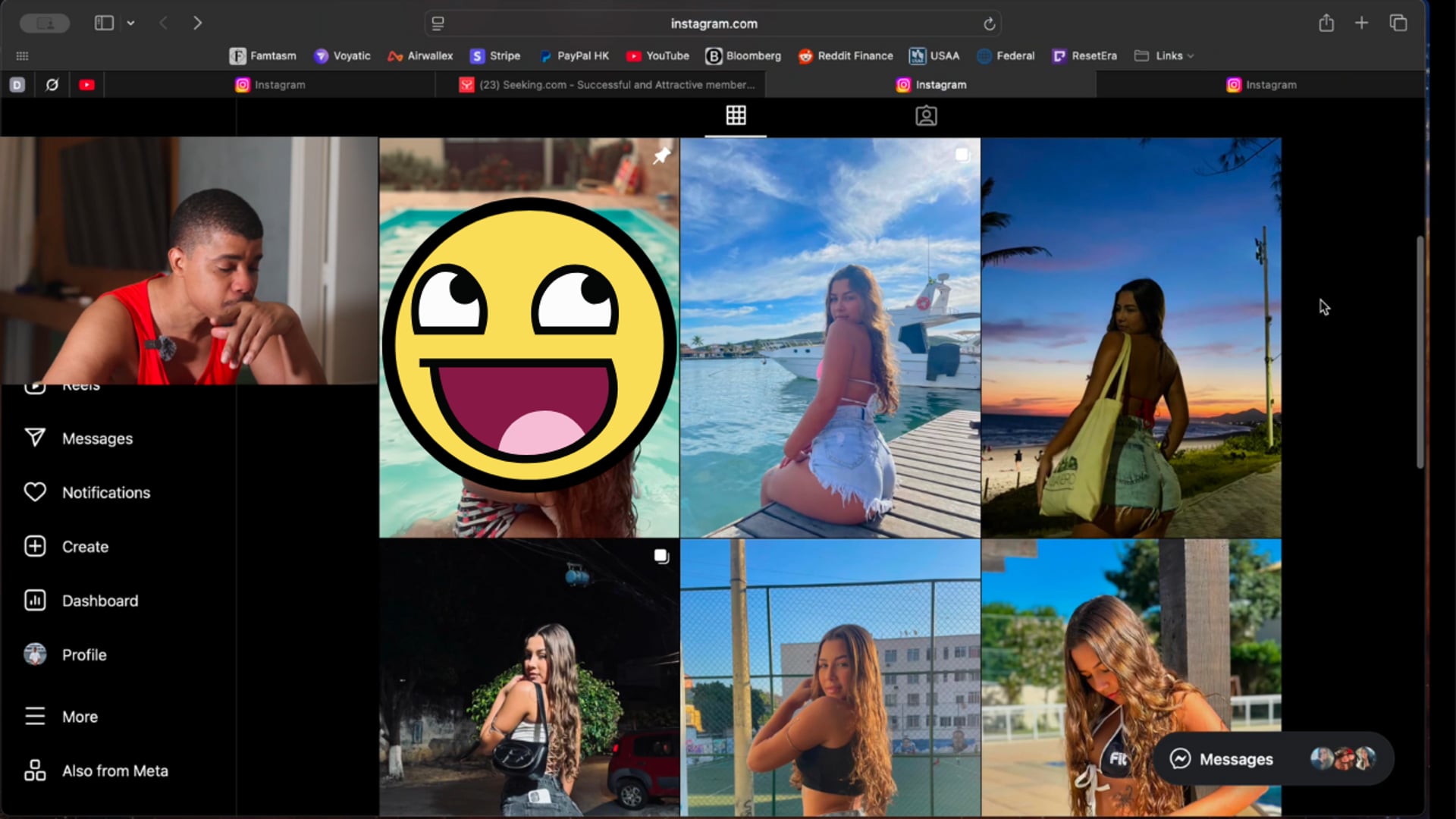Click the Safari profile button
This screenshot has height=819, width=1456.
coord(45,24)
